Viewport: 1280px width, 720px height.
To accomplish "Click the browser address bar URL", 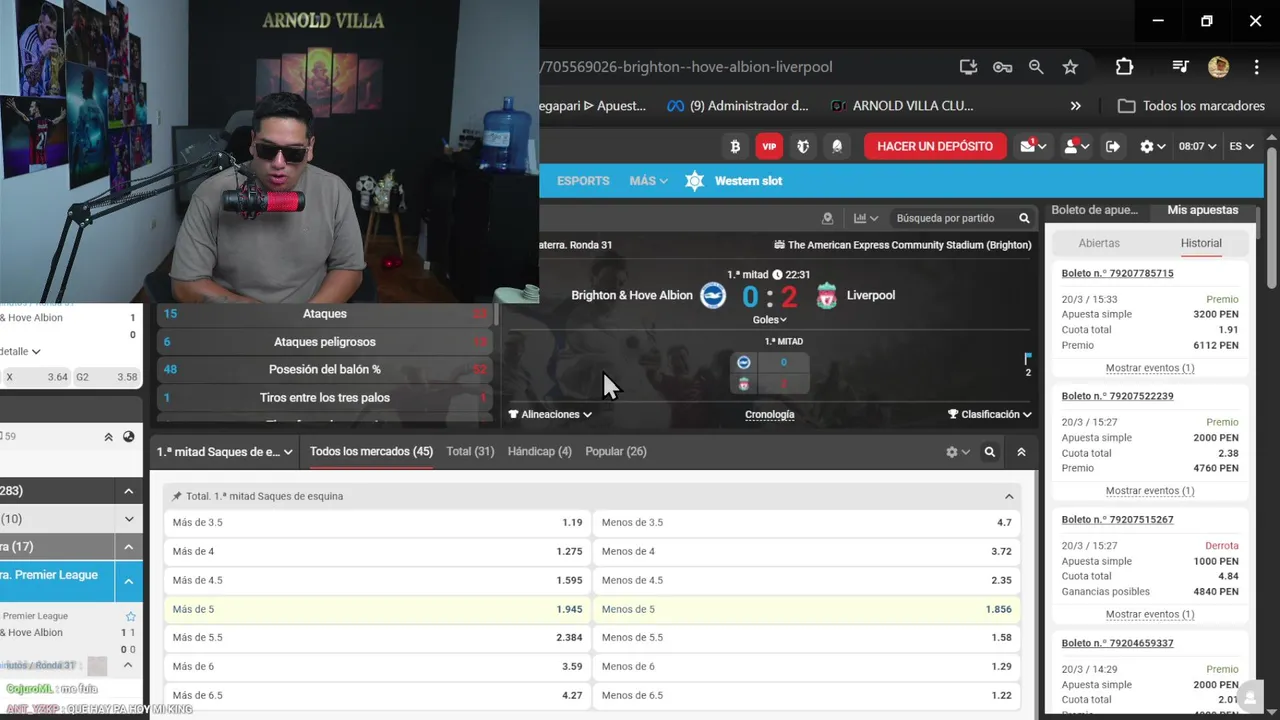I will coord(686,67).
